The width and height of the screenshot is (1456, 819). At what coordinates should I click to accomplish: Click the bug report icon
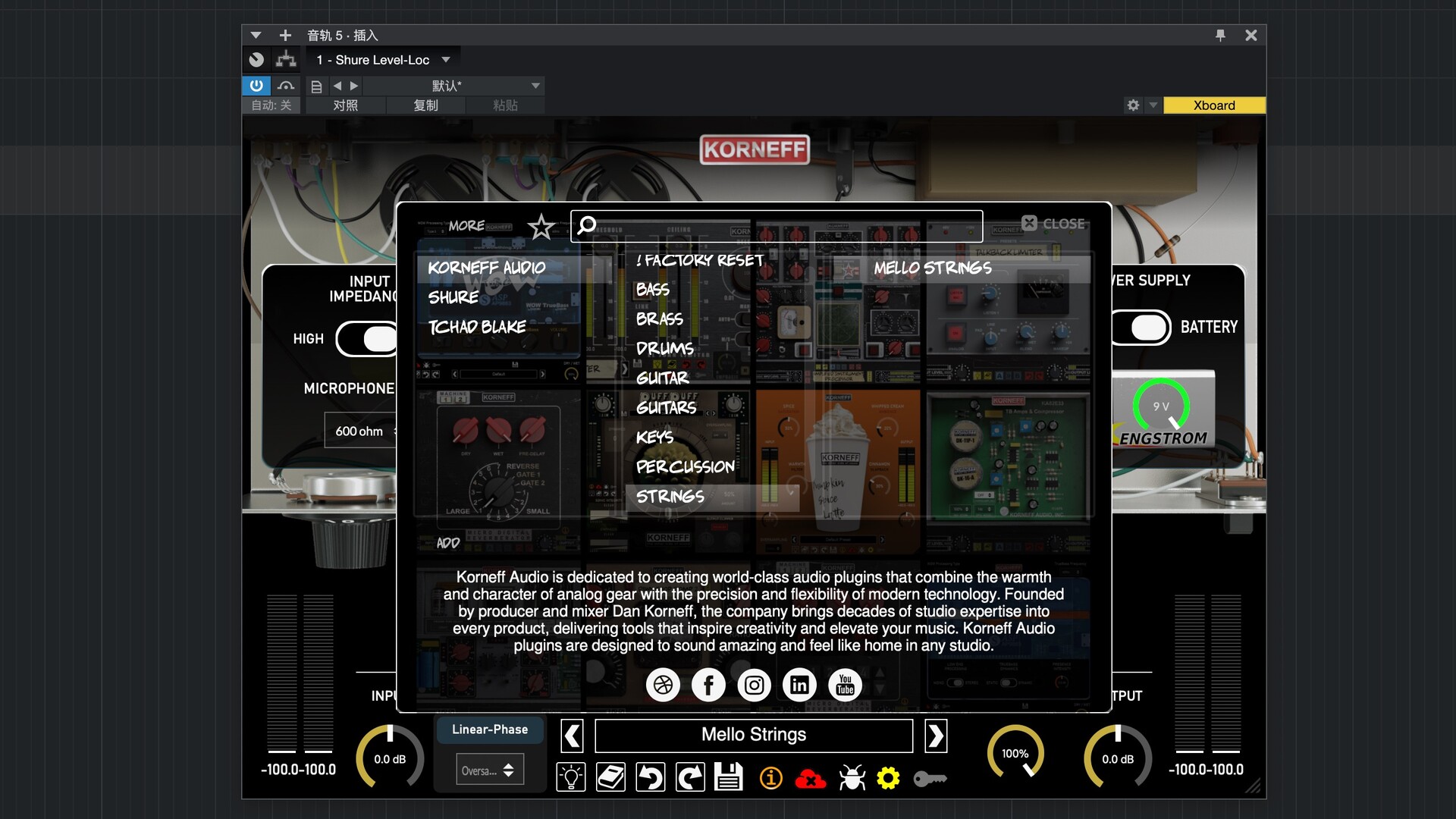pyautogui.click(x=852, y=778)
